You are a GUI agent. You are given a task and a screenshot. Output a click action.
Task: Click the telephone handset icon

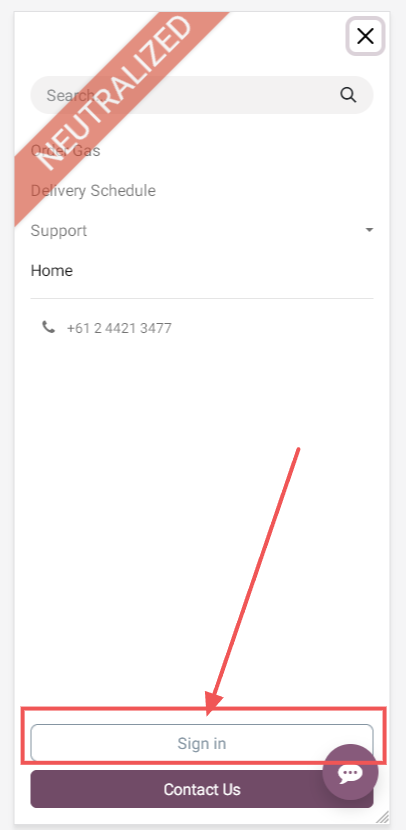tap(48, 327)
